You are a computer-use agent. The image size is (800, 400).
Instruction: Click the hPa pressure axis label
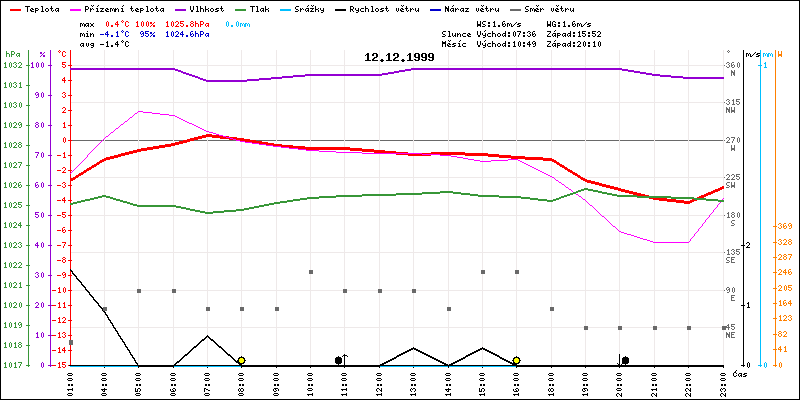click(x=12, y=53)
